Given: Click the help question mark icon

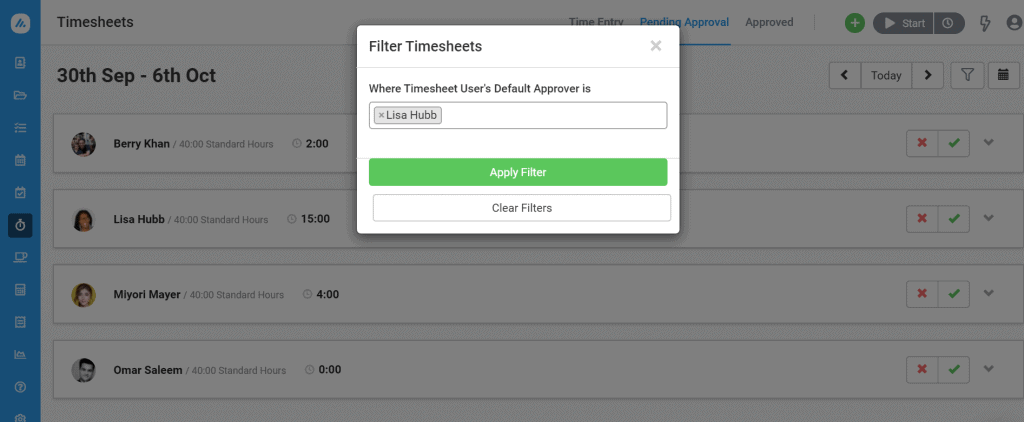Looking at the screenshot, I should pos(20,387).
